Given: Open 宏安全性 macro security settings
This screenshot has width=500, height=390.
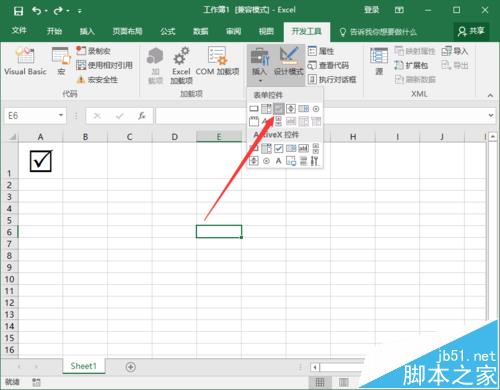Looking at the screenshot, I should click(x=97, y=80).
